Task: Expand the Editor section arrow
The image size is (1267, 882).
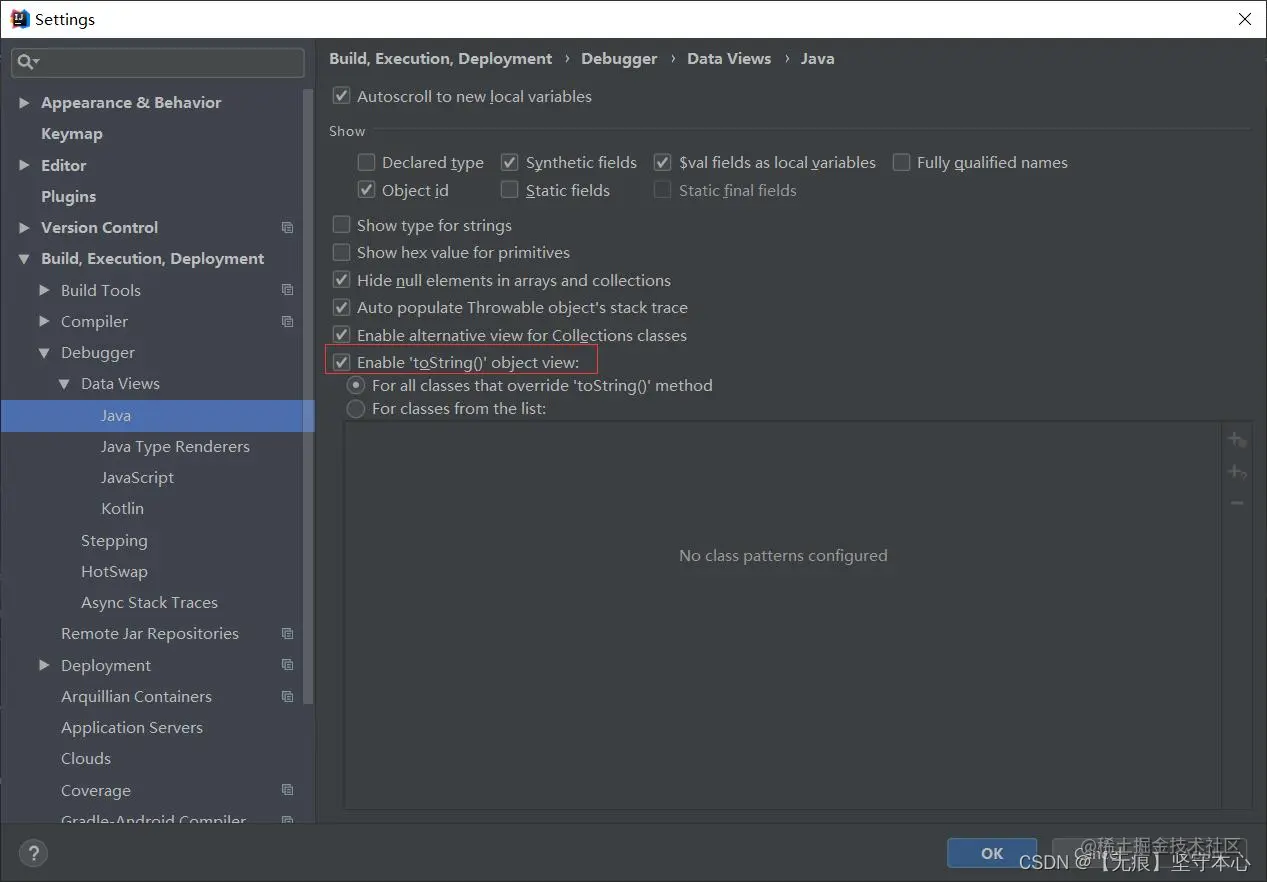Action: coord(24,165)
